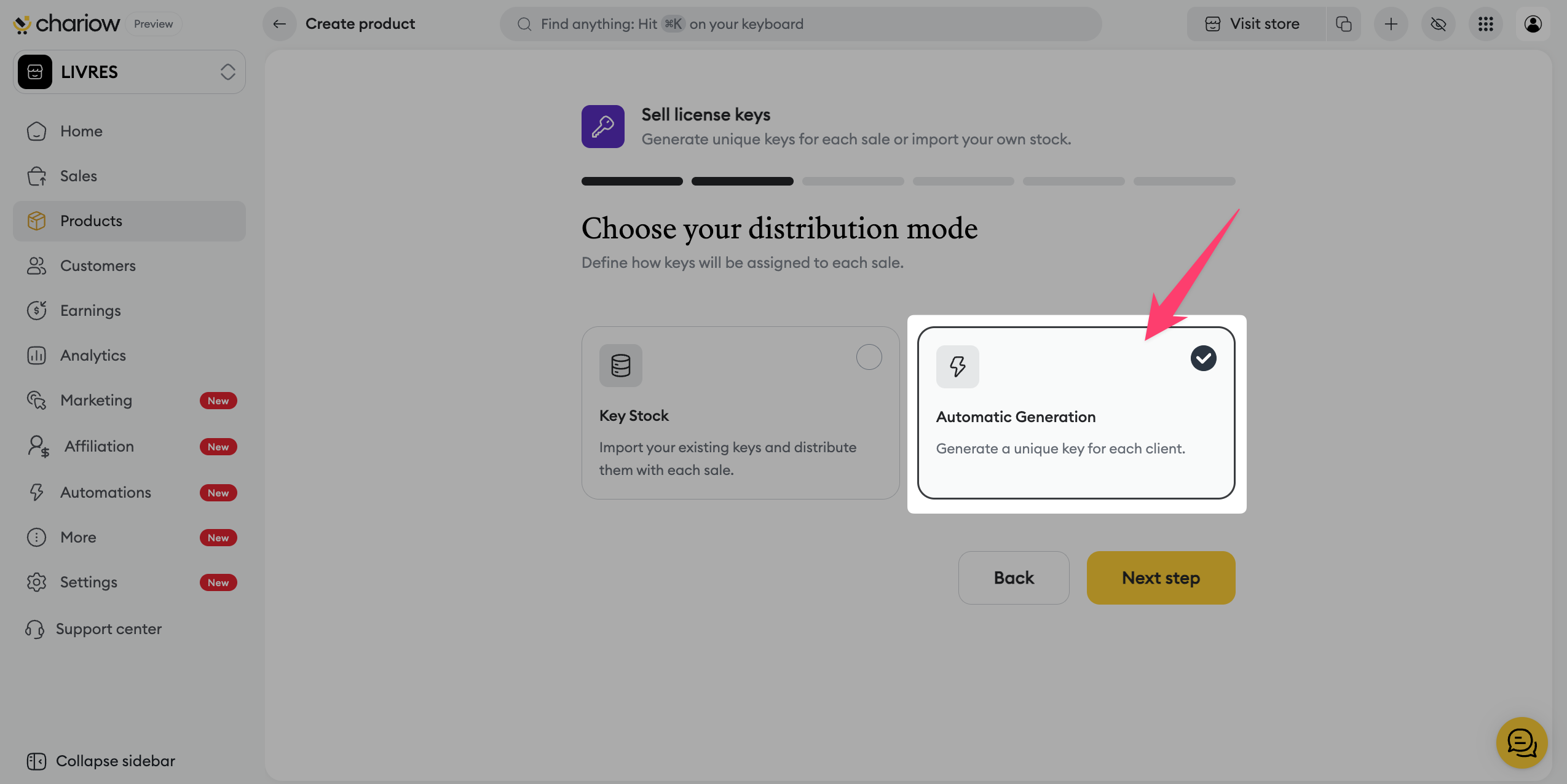Click the back arrow beside Create product
The image size is (1567, 784).
coord(280,24)
